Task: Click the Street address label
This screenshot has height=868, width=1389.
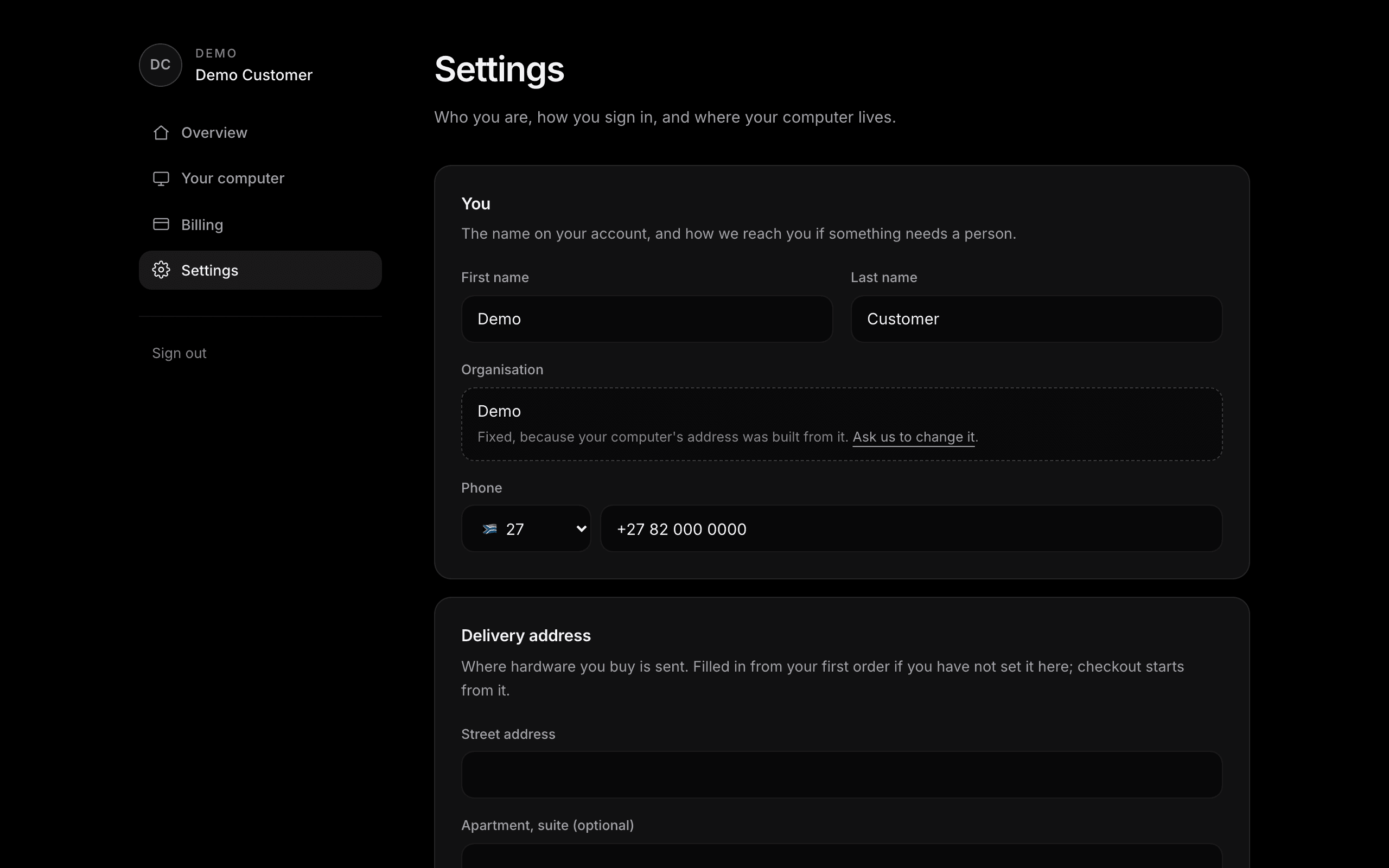Action: click(508, 734)
